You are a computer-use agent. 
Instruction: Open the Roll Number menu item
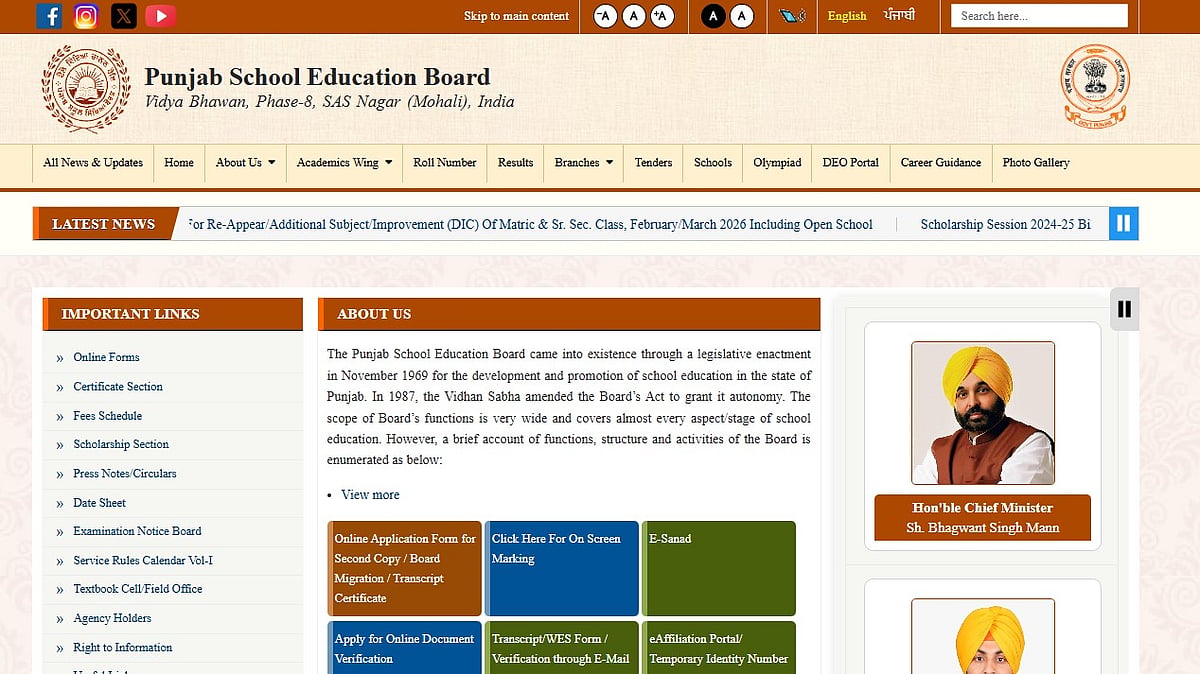point(445,162)
